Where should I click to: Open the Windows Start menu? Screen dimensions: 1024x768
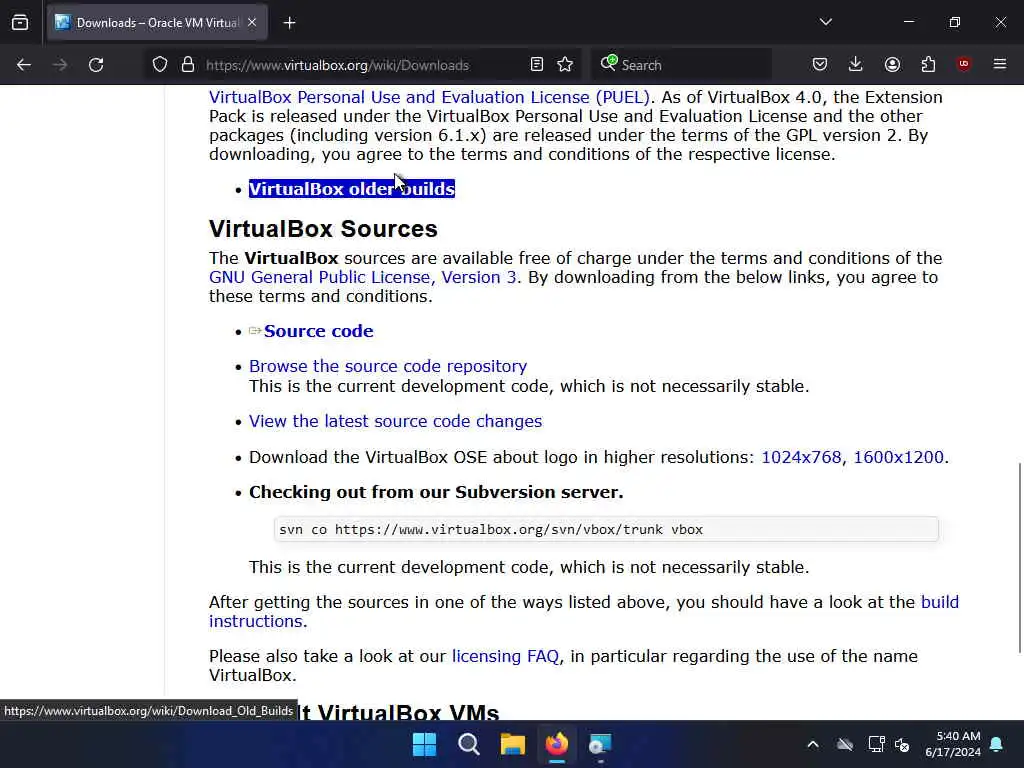pyautogui.click(x=424, y=744)
